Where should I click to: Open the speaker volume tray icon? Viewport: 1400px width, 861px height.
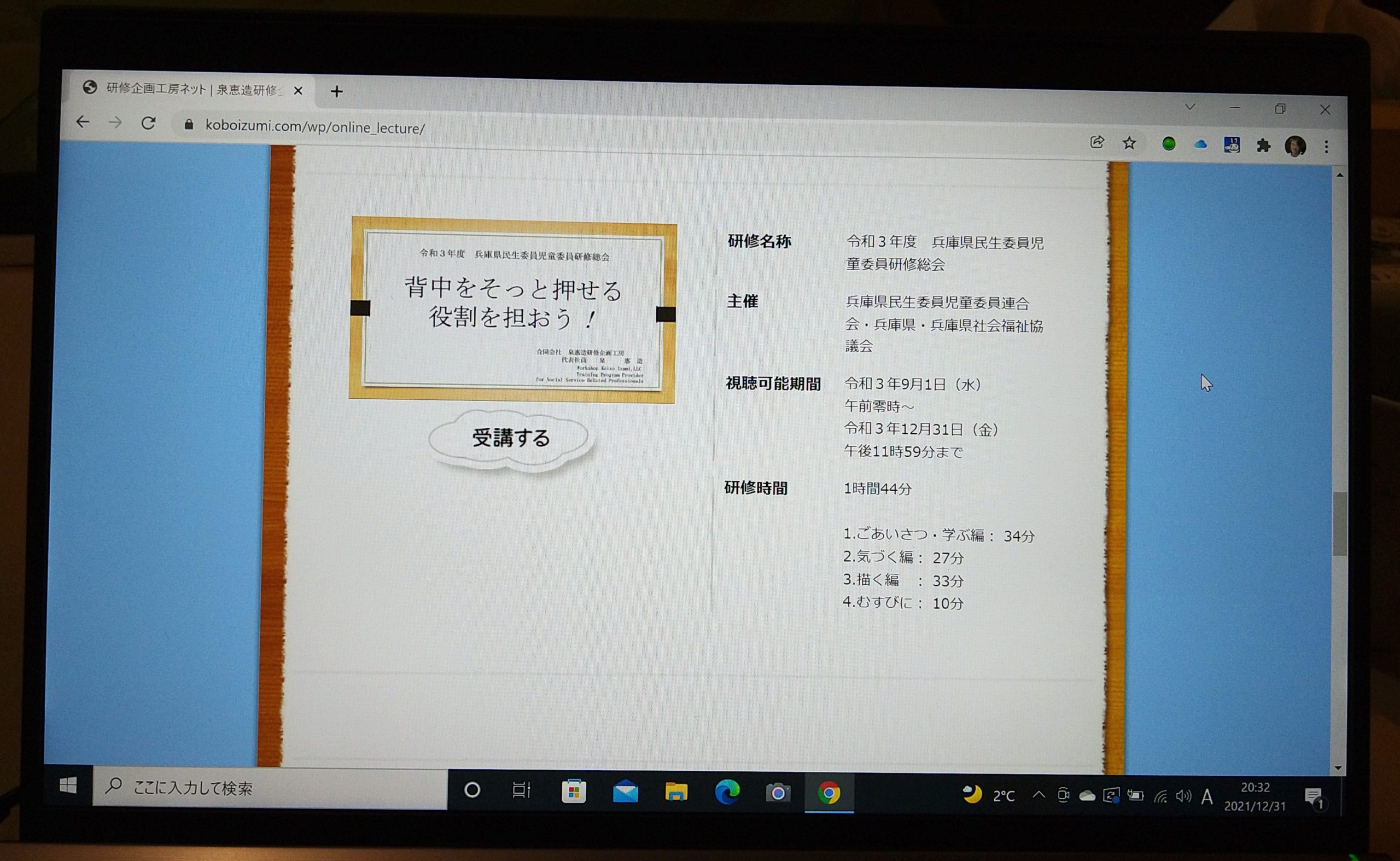1183,796
